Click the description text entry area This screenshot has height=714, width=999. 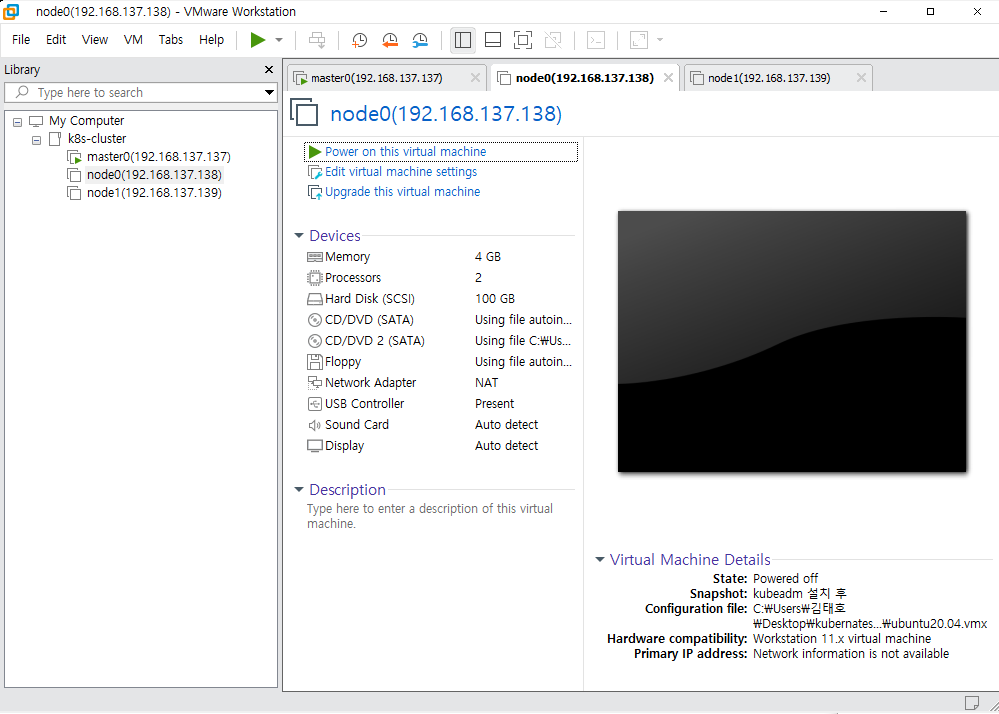click(430, 516)
